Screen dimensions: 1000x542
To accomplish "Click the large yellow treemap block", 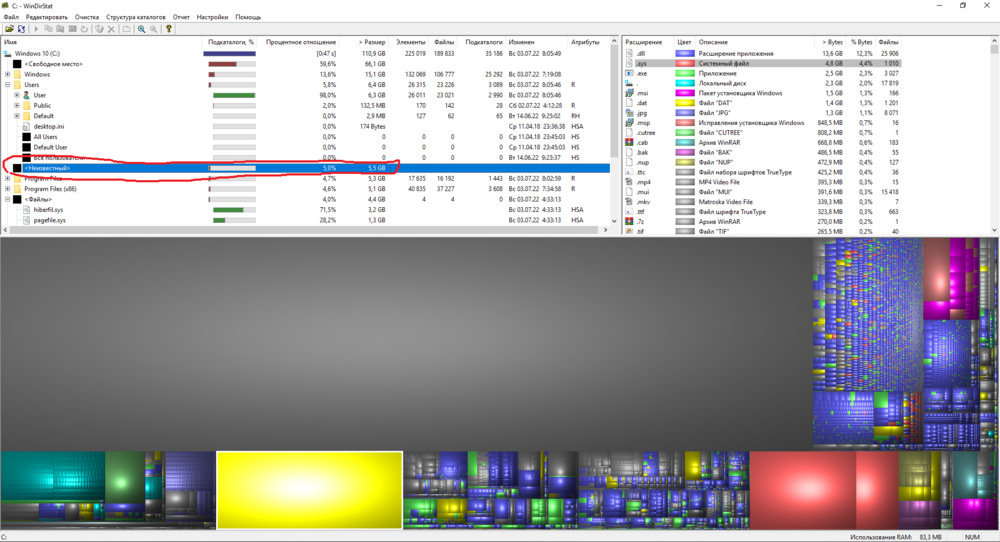I will pyautogui.click(x=309, y=489).
